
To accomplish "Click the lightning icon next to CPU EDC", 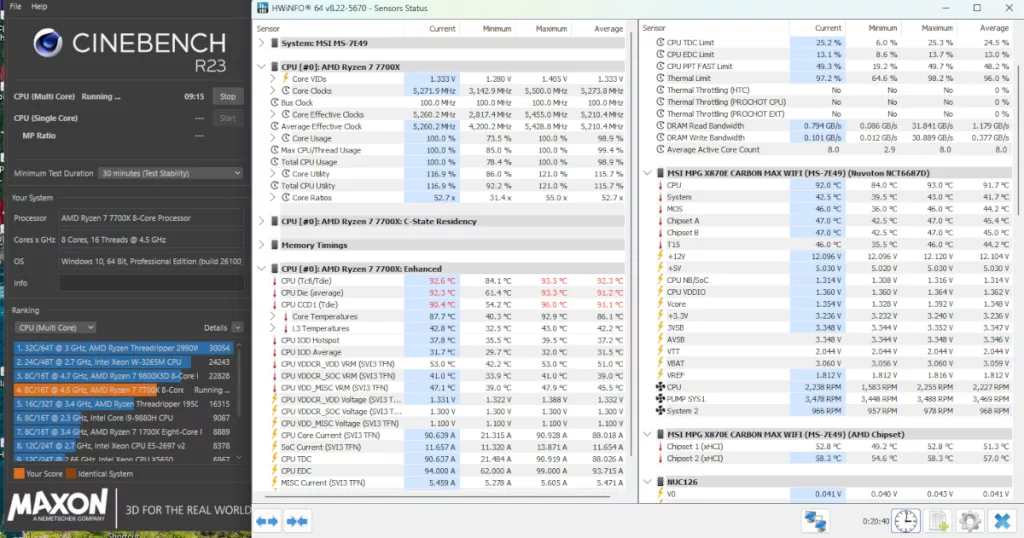I will [274, 471].
